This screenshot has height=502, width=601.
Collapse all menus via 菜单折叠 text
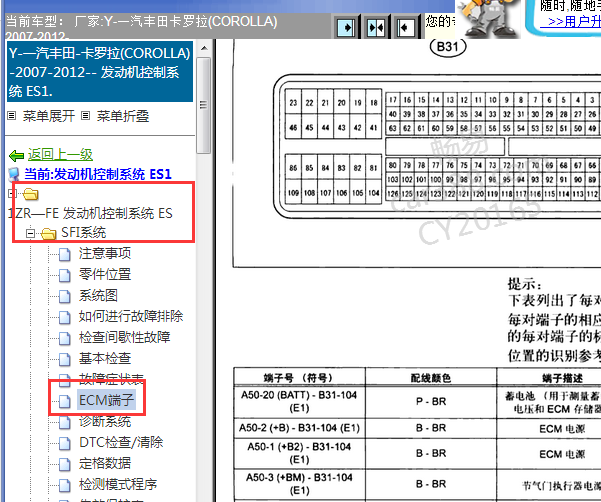[123, 116]
